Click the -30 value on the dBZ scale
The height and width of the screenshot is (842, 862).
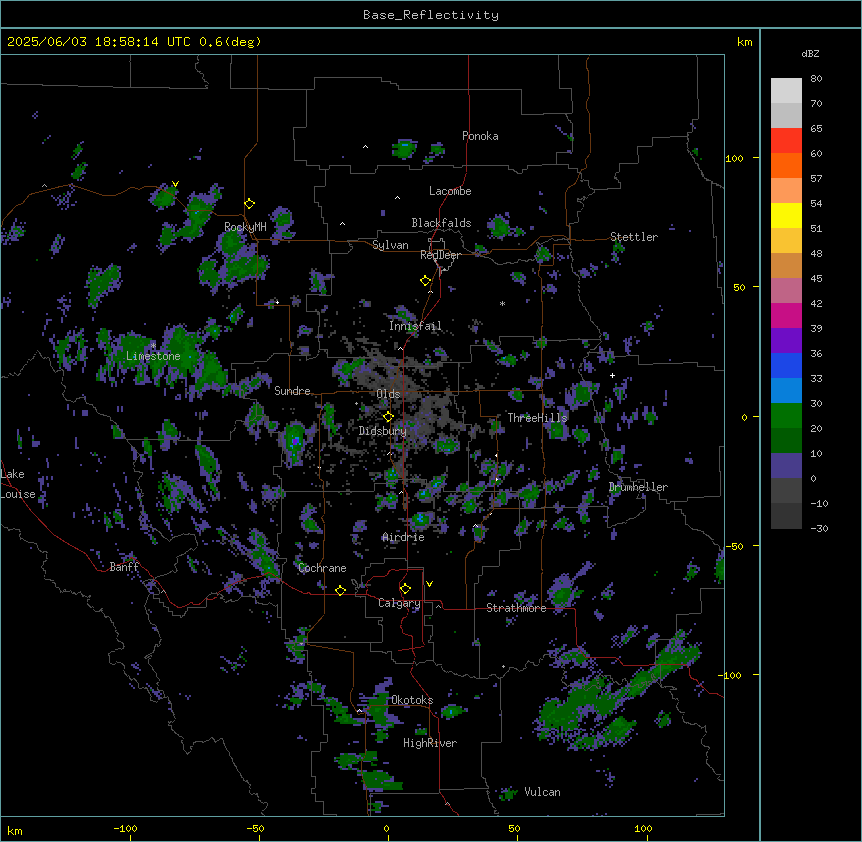pos(819,529)
